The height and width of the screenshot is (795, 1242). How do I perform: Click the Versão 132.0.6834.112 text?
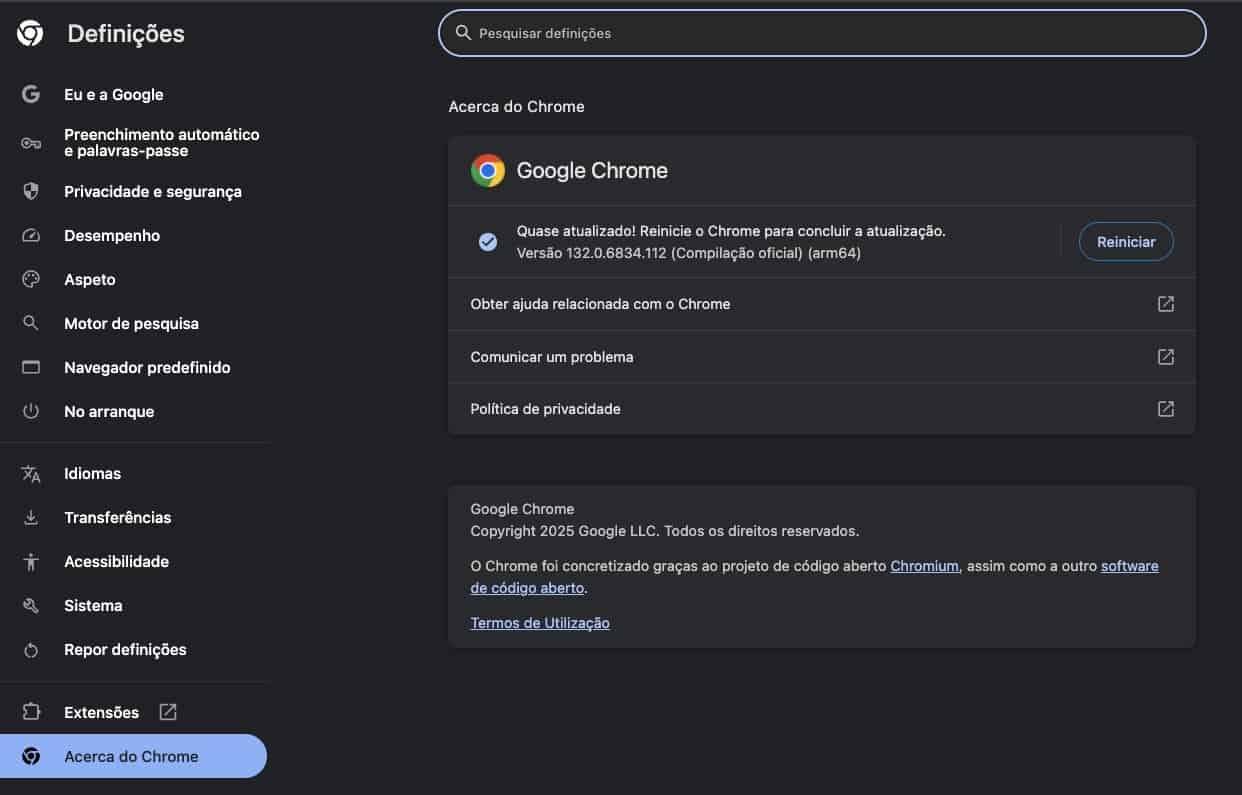pos(689,254)
